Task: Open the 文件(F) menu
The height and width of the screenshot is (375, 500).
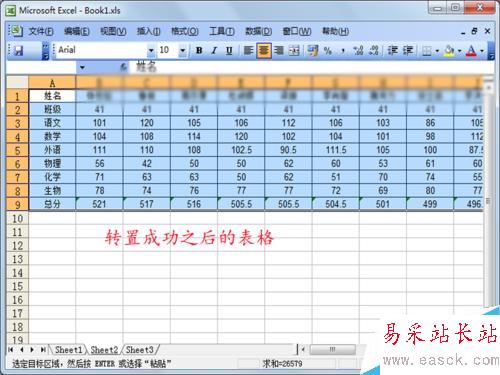Action: coord(41,31)
